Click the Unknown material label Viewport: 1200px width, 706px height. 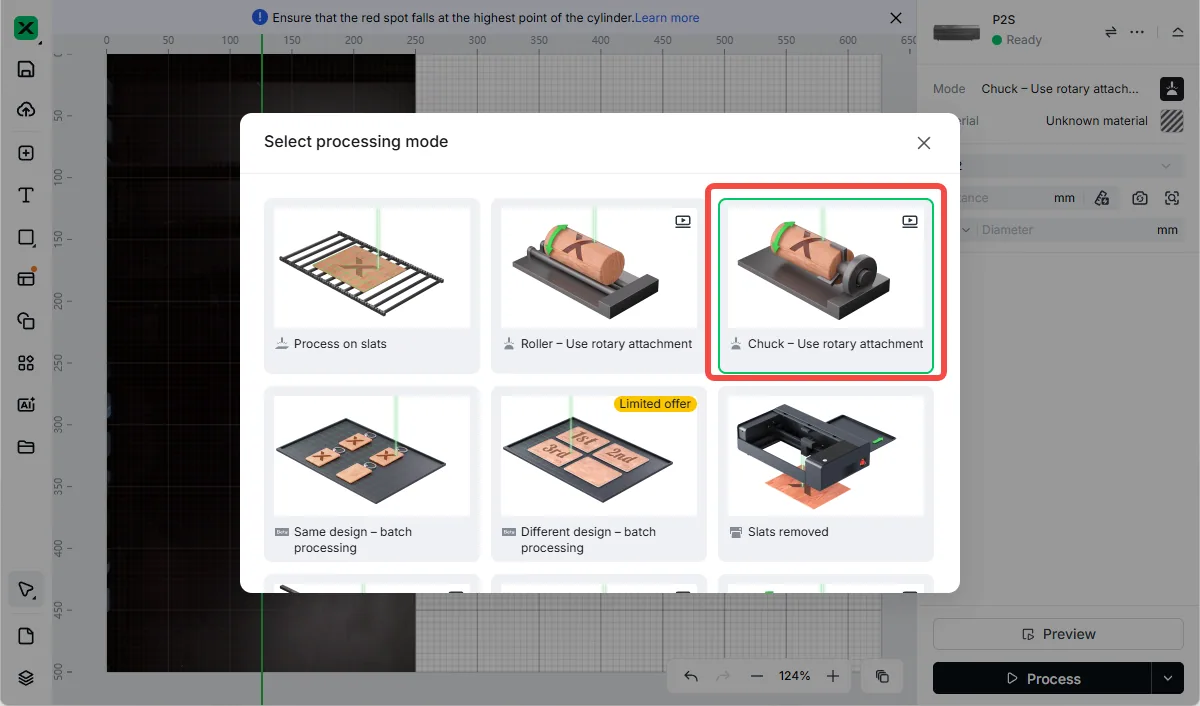(x=1097, y=121)
